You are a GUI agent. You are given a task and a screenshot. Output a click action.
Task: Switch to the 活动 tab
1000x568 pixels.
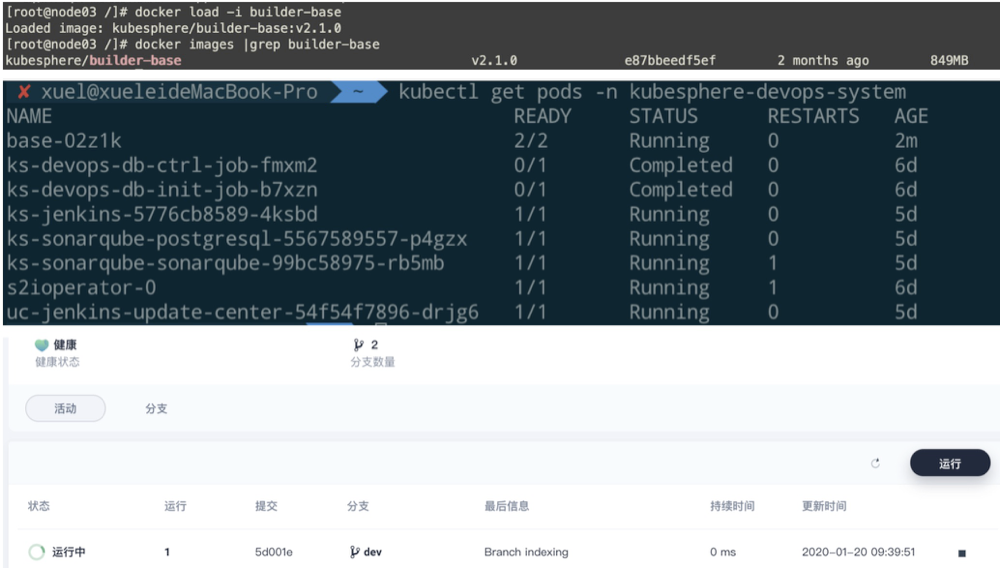pyautogui.click(x=65, y=409)
